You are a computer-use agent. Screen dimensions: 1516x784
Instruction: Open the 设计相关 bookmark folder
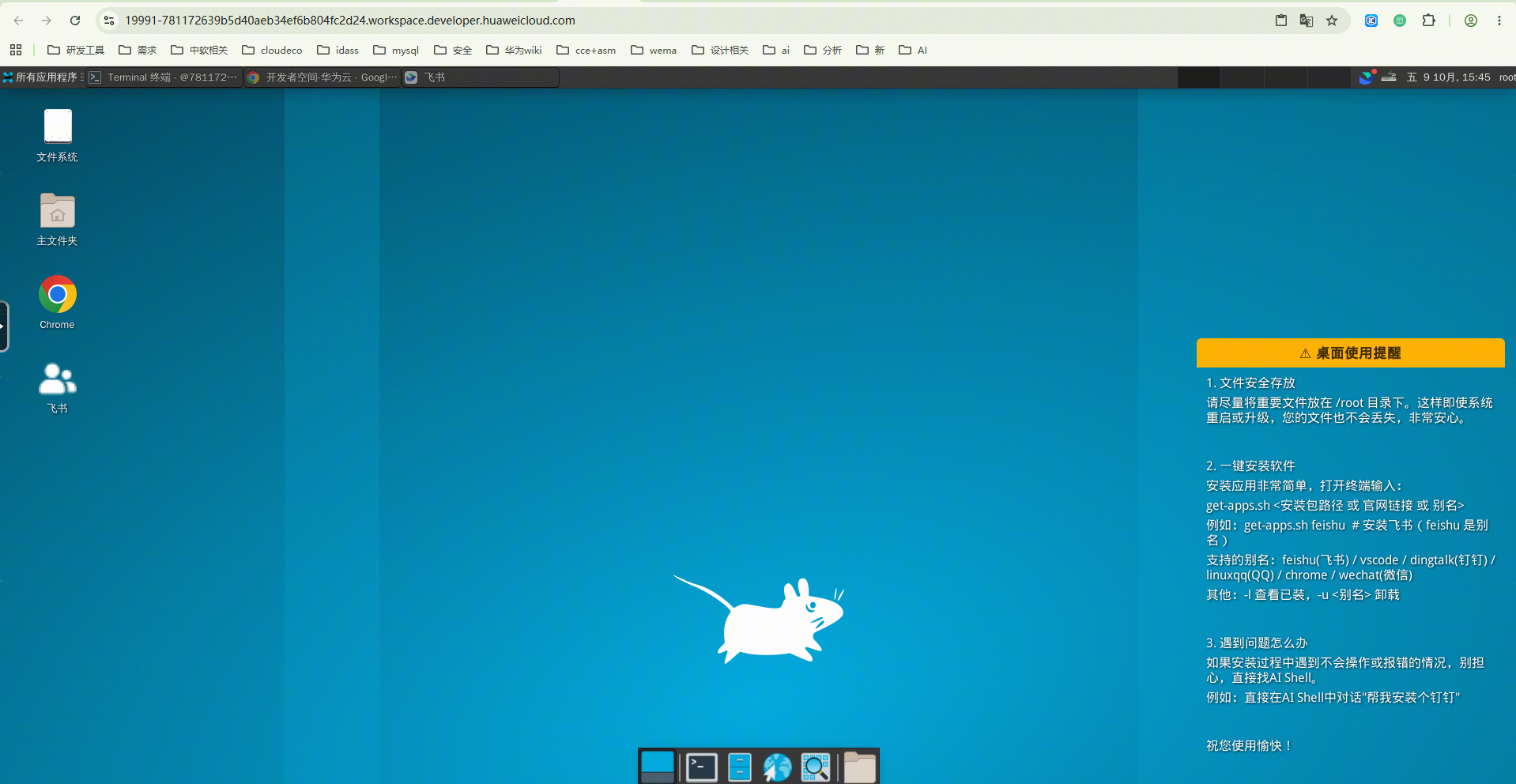pos(720,50)
